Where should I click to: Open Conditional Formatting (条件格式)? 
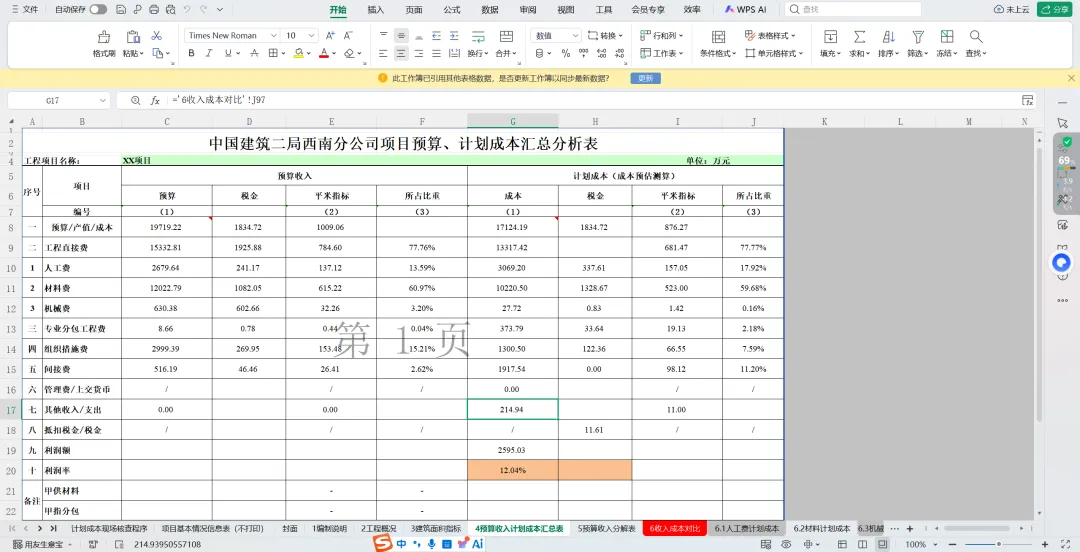(x=718, y=44)
